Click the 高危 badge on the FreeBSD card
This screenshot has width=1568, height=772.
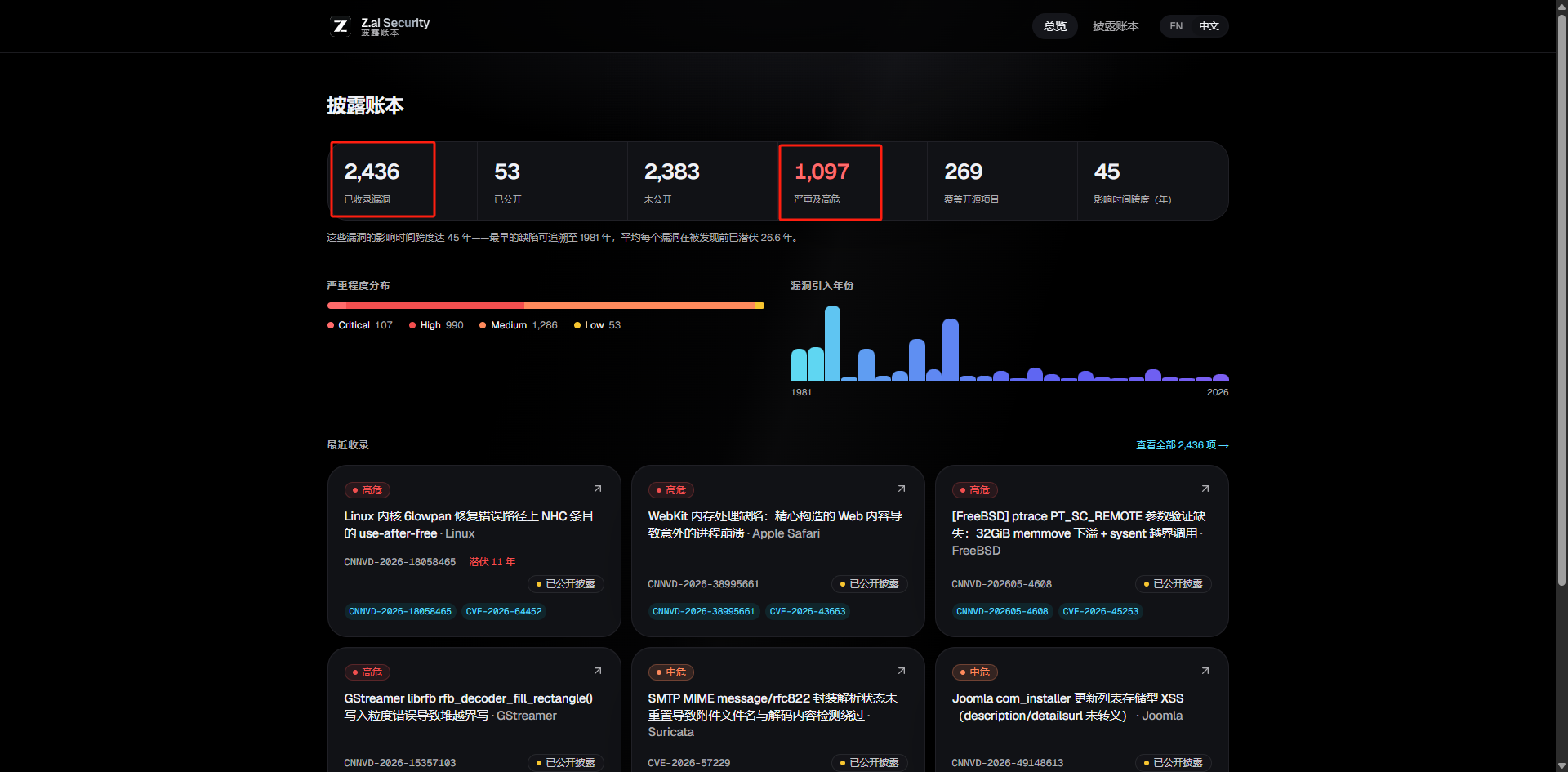975,490
